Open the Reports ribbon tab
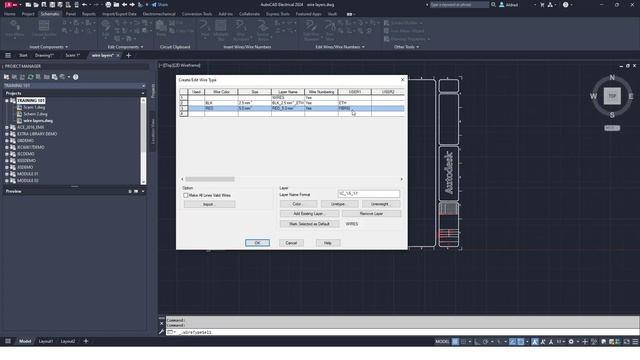The width and height of the screenshot is (640, 360). pos(89,14)
